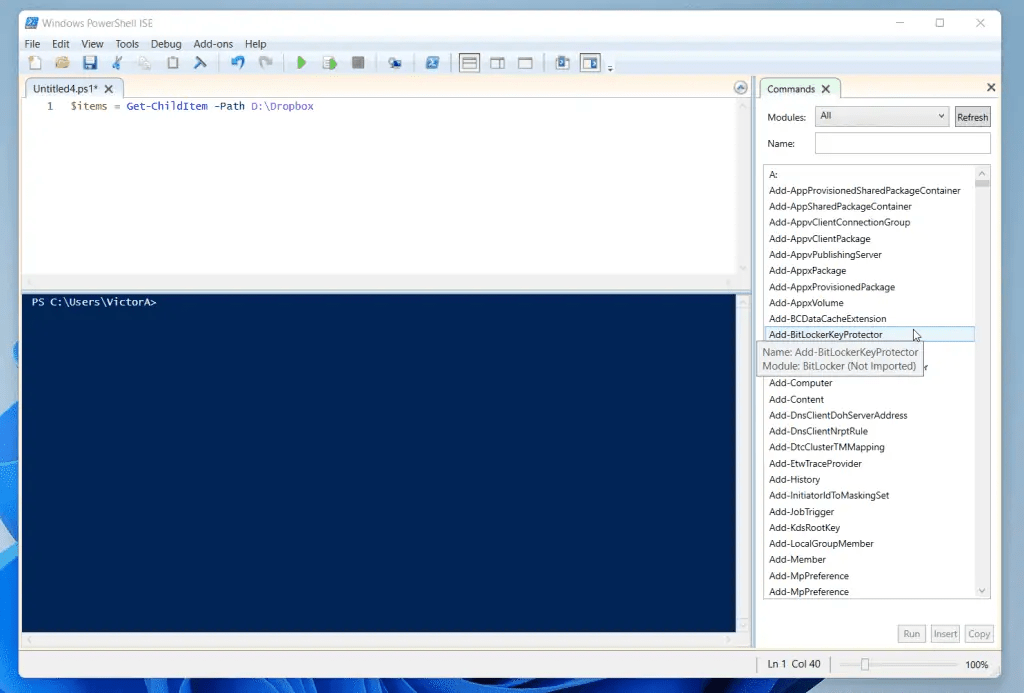Screen dimensions: 1024x693
Task: Open a script with the Open folder icon
Action: click(60, 62)
